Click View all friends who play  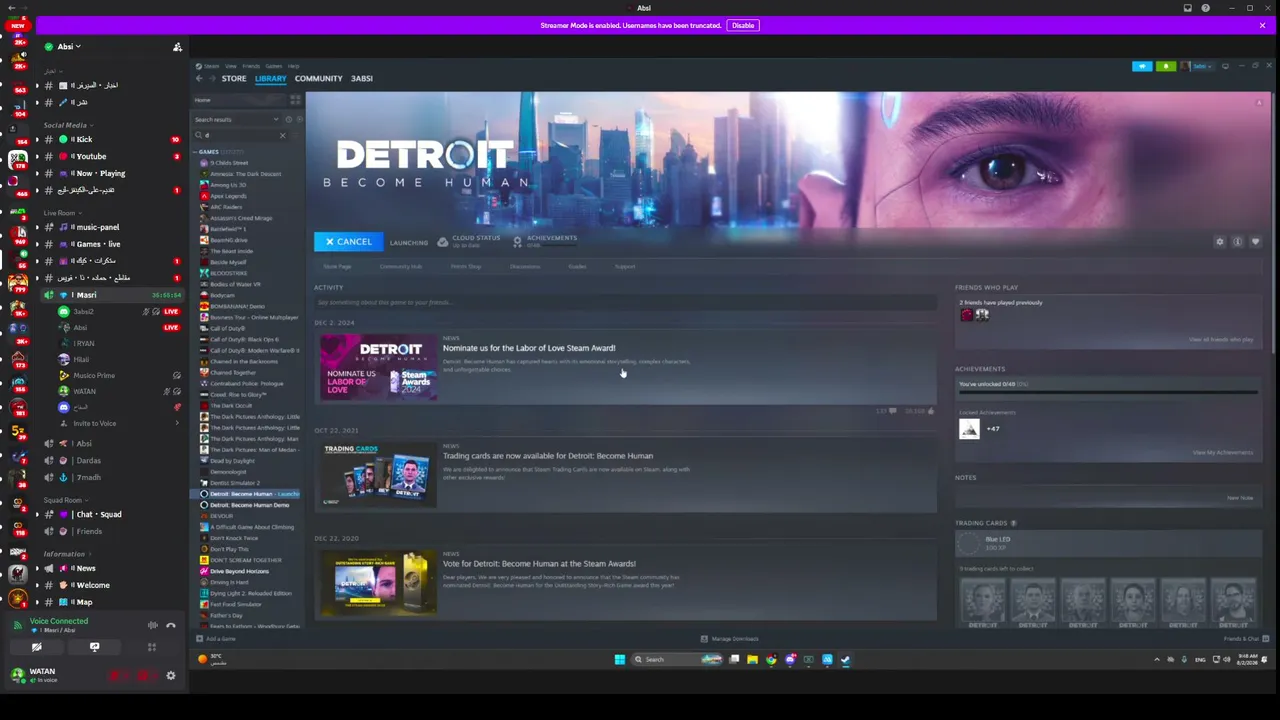tap(1221, 340)
